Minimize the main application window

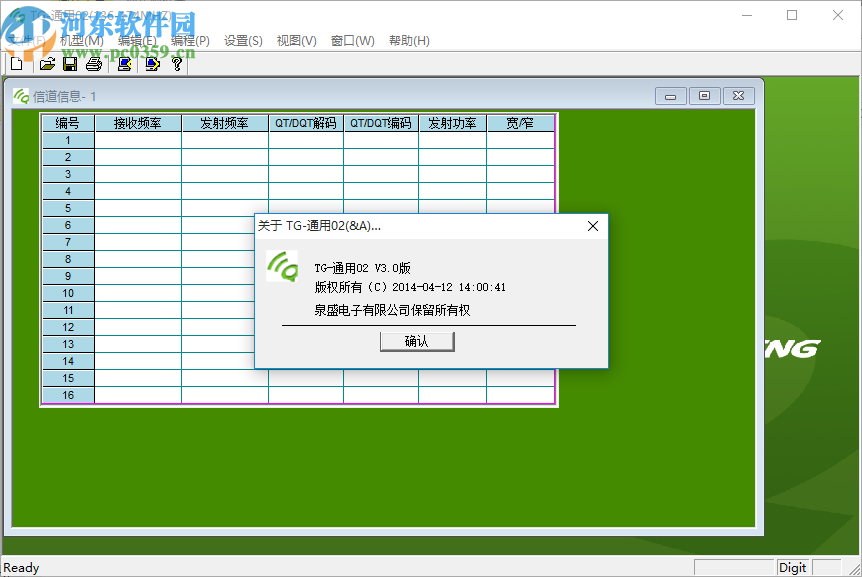(x=747, y=15)
